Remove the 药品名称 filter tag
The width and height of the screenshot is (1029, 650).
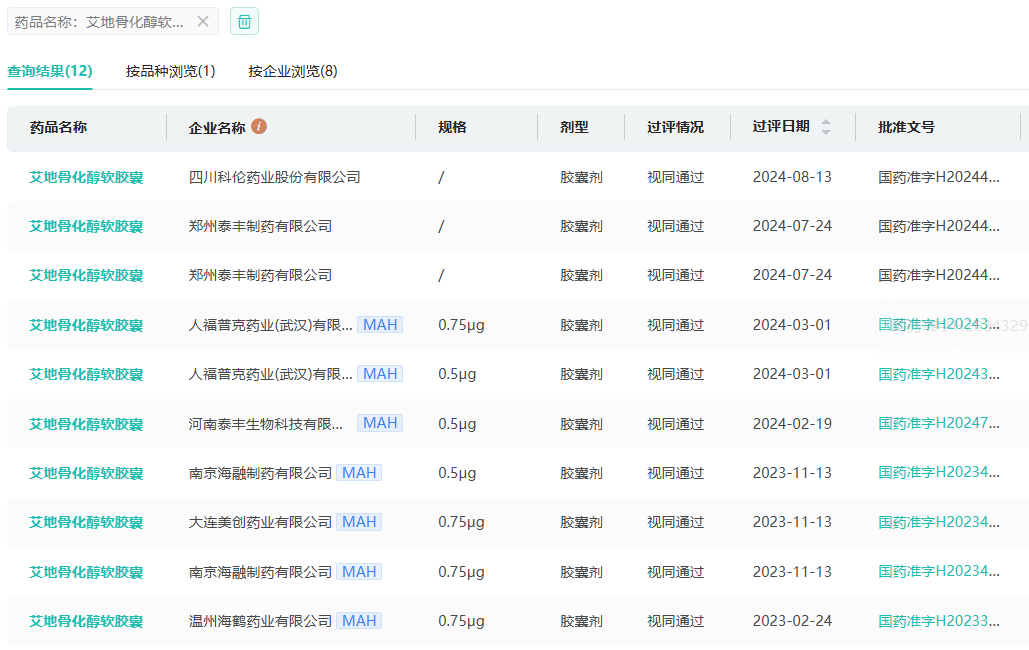(203, 21)
